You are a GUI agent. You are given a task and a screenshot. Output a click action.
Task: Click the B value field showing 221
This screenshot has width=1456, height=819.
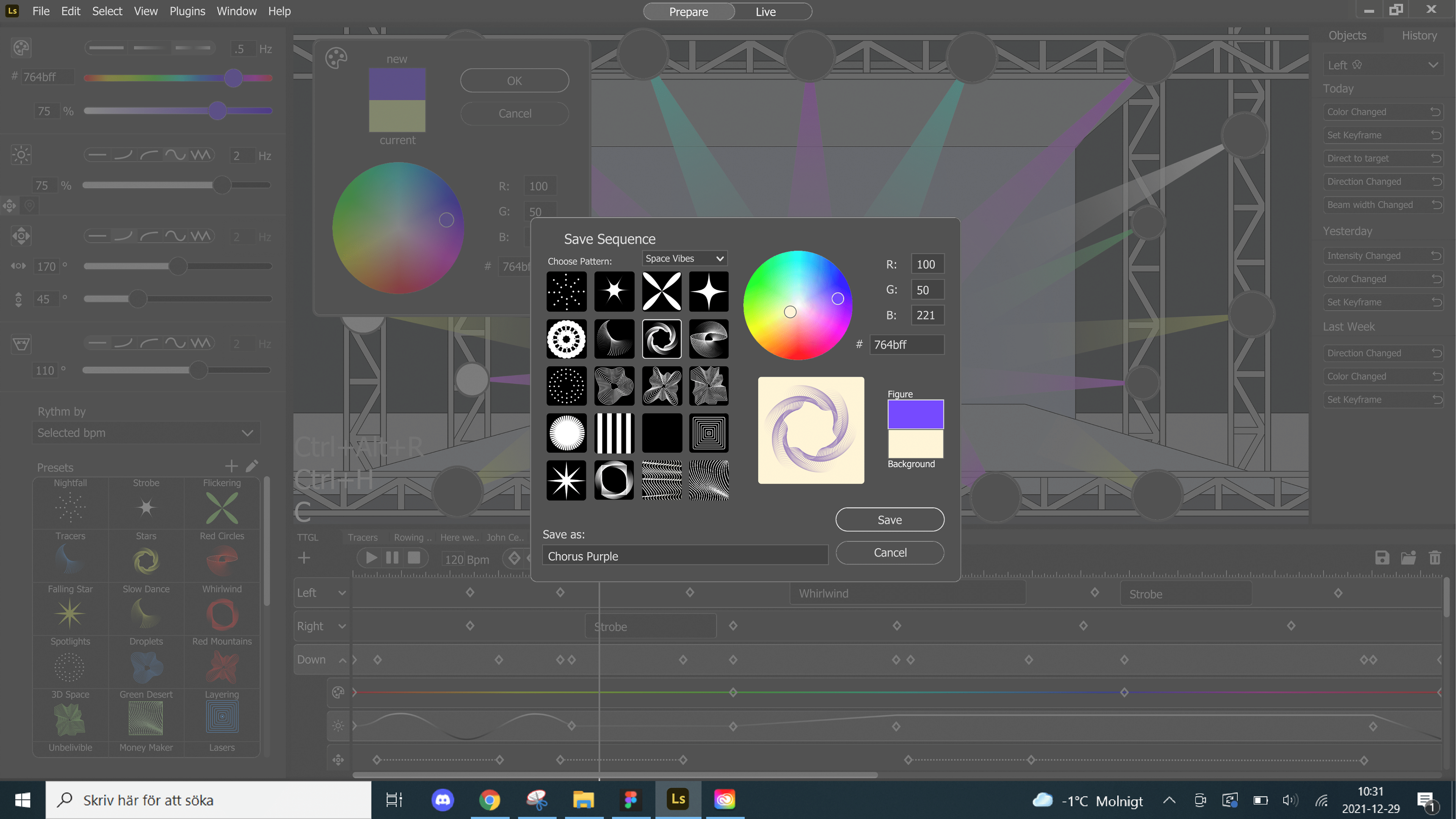coord(927,315)
